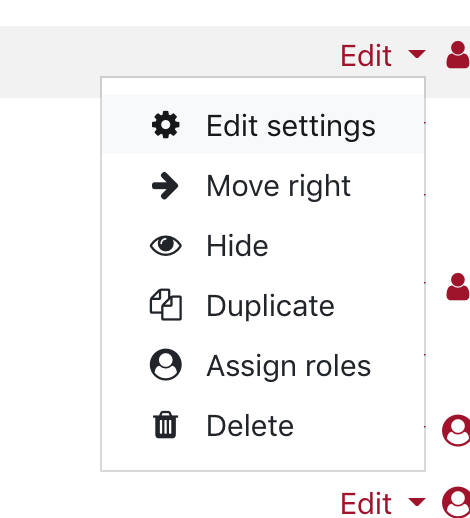The image size is (470, 518).
Task: Select the Hide option text
Action: click(237, 246)
